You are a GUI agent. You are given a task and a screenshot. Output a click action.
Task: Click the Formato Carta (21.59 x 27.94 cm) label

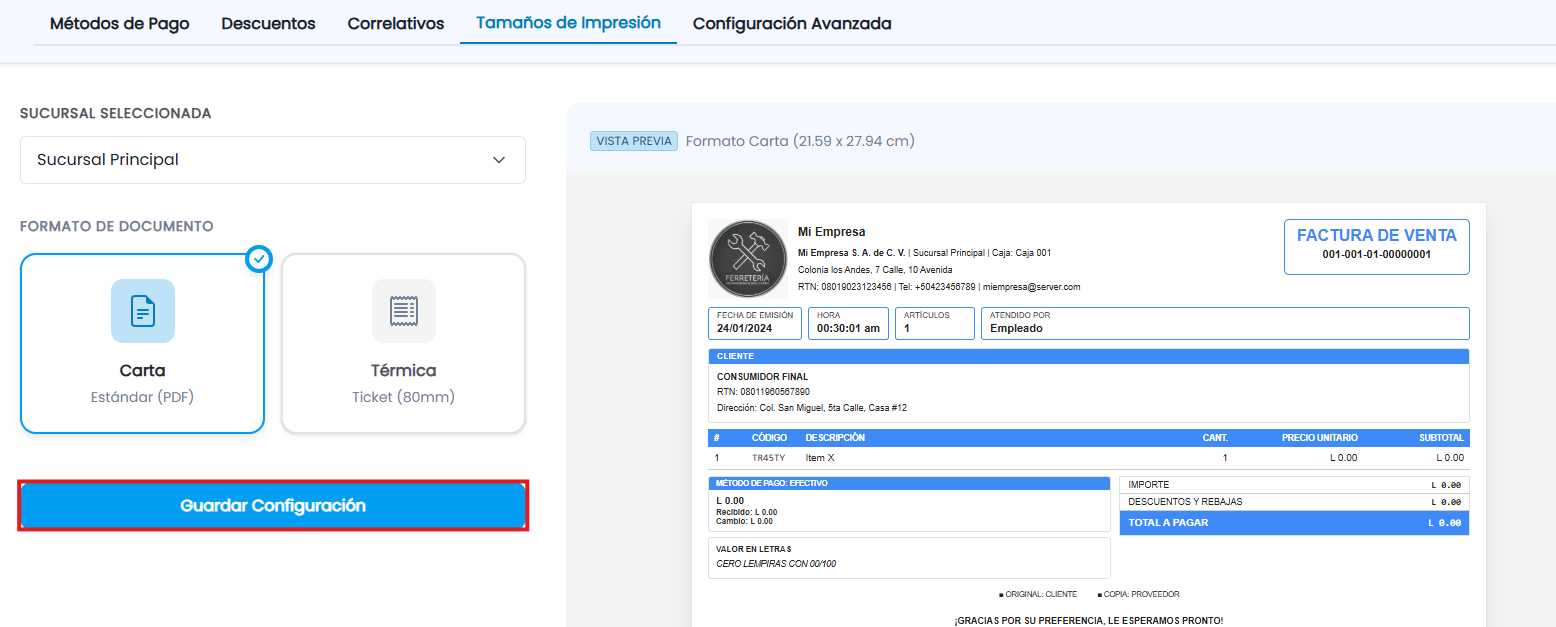[x=800, y=141]
